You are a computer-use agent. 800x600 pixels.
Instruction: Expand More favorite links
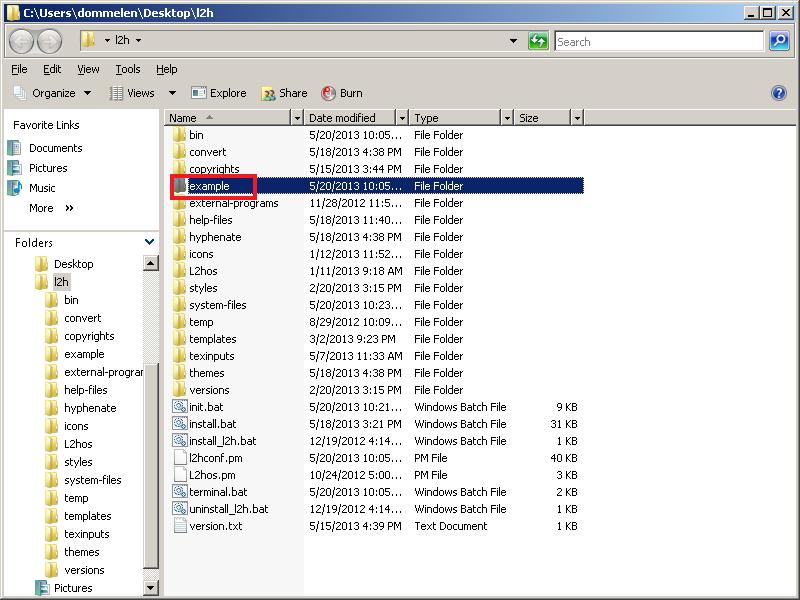pos(51,208)
